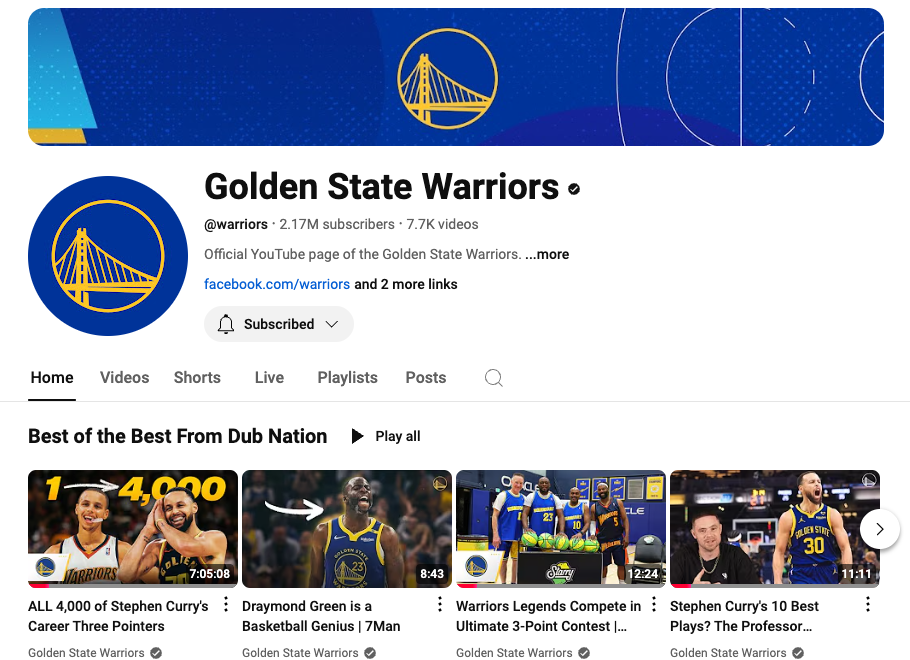
Task: Click the channel name under the Warriors Legends video
Action: (x=514, y=653)
